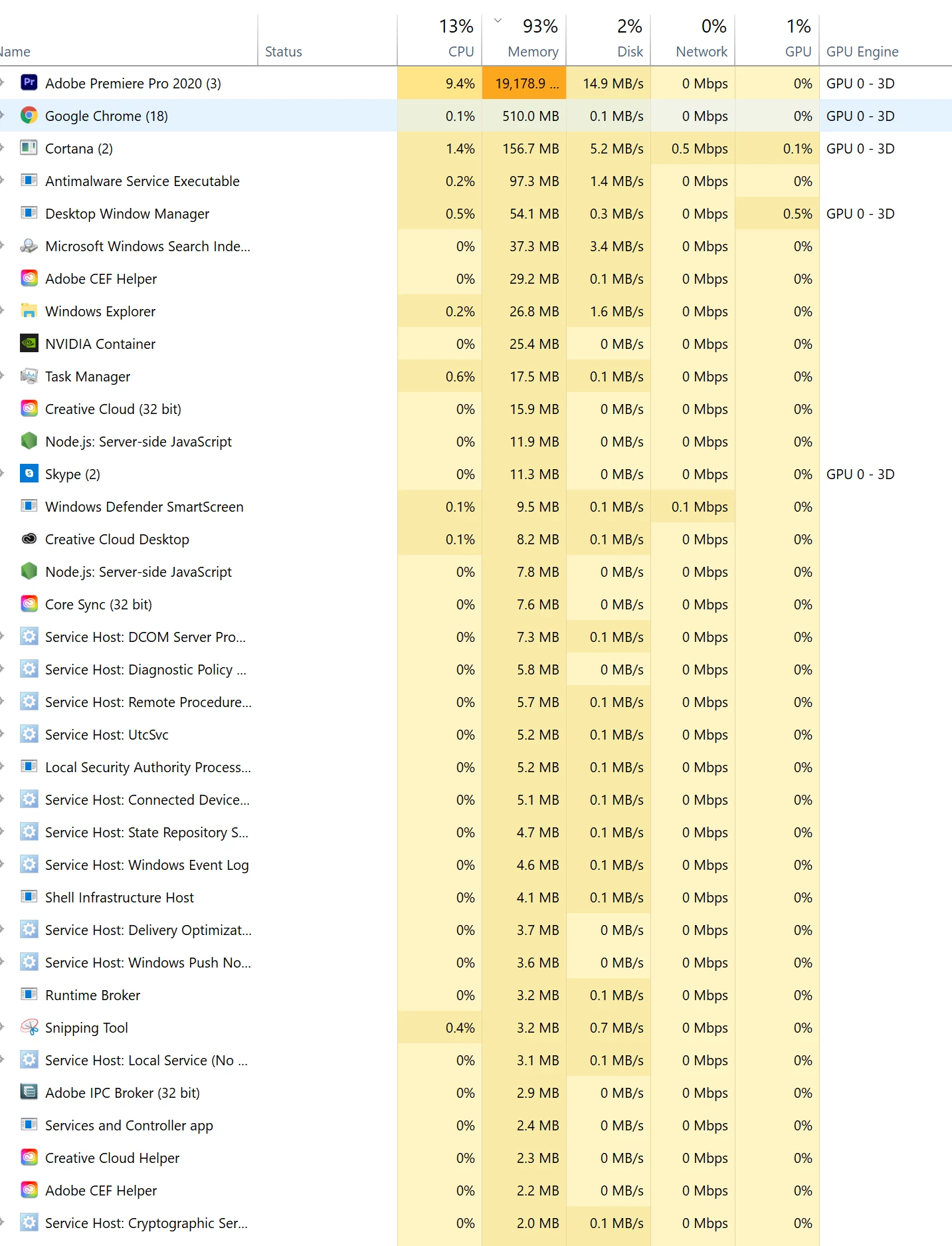Click the Creative Cloud Desktop icon

29,538
